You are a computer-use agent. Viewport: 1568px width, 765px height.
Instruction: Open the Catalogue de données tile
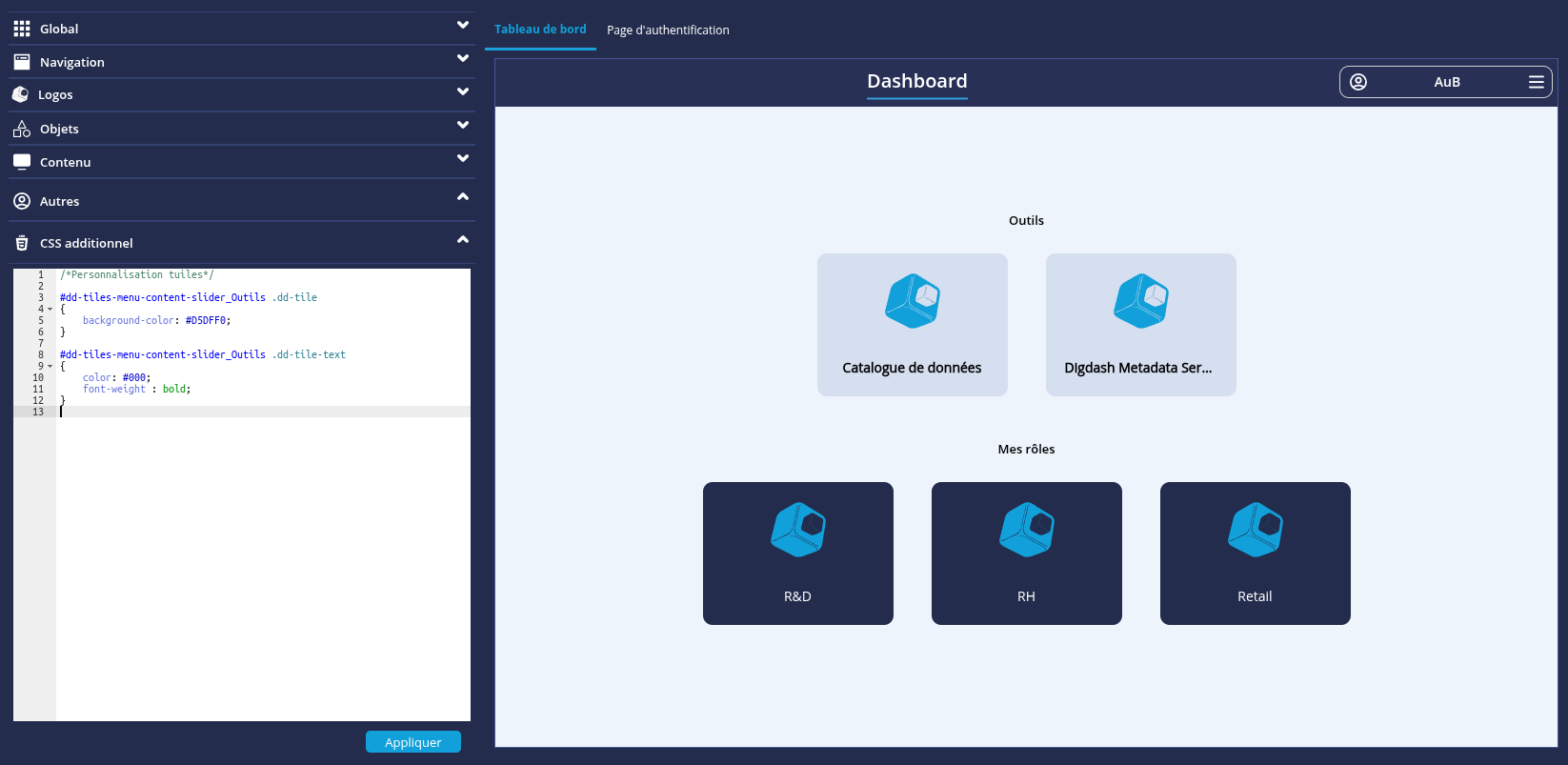(x=912, y=324)
